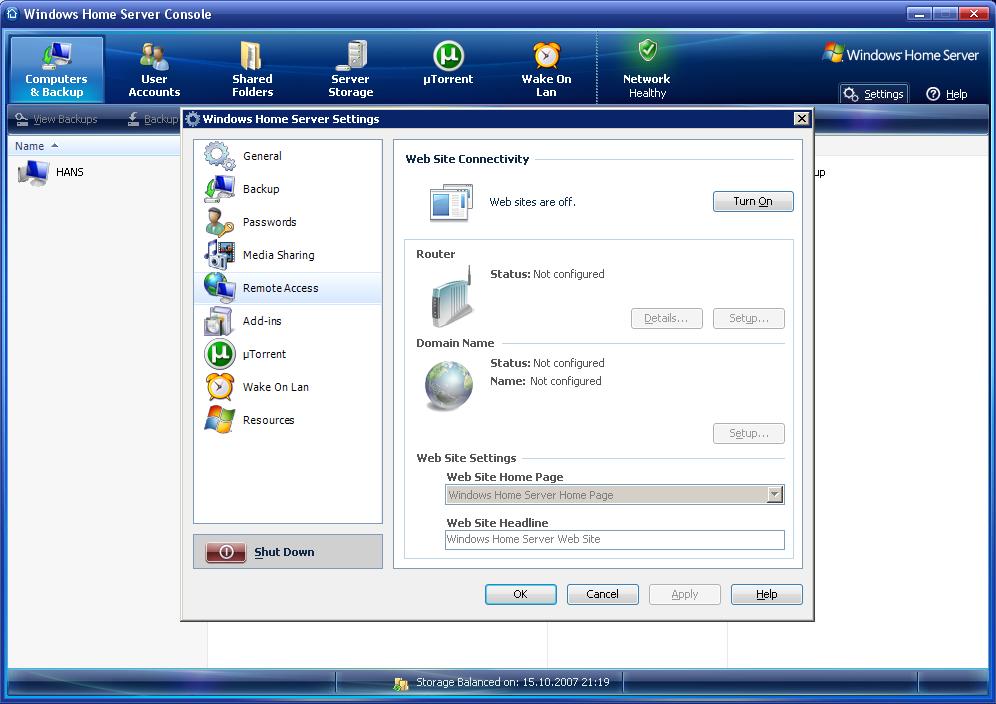The image size is (996, 704).
Task: Select Remote Access globe icon
Action: tap(220, 288)
